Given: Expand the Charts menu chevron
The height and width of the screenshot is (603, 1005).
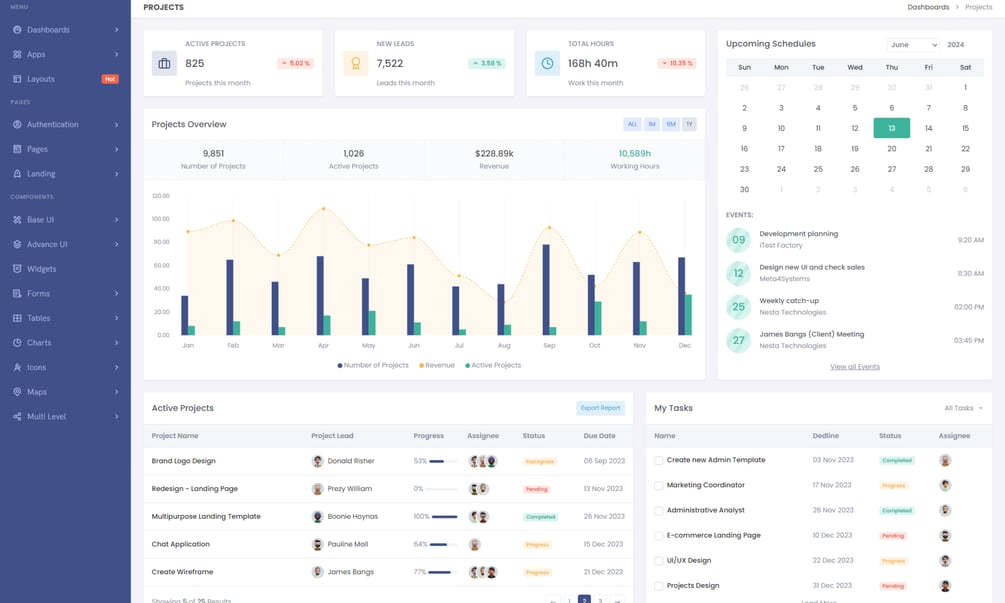Looking at the screenshot, I should (x=117, y=343).
